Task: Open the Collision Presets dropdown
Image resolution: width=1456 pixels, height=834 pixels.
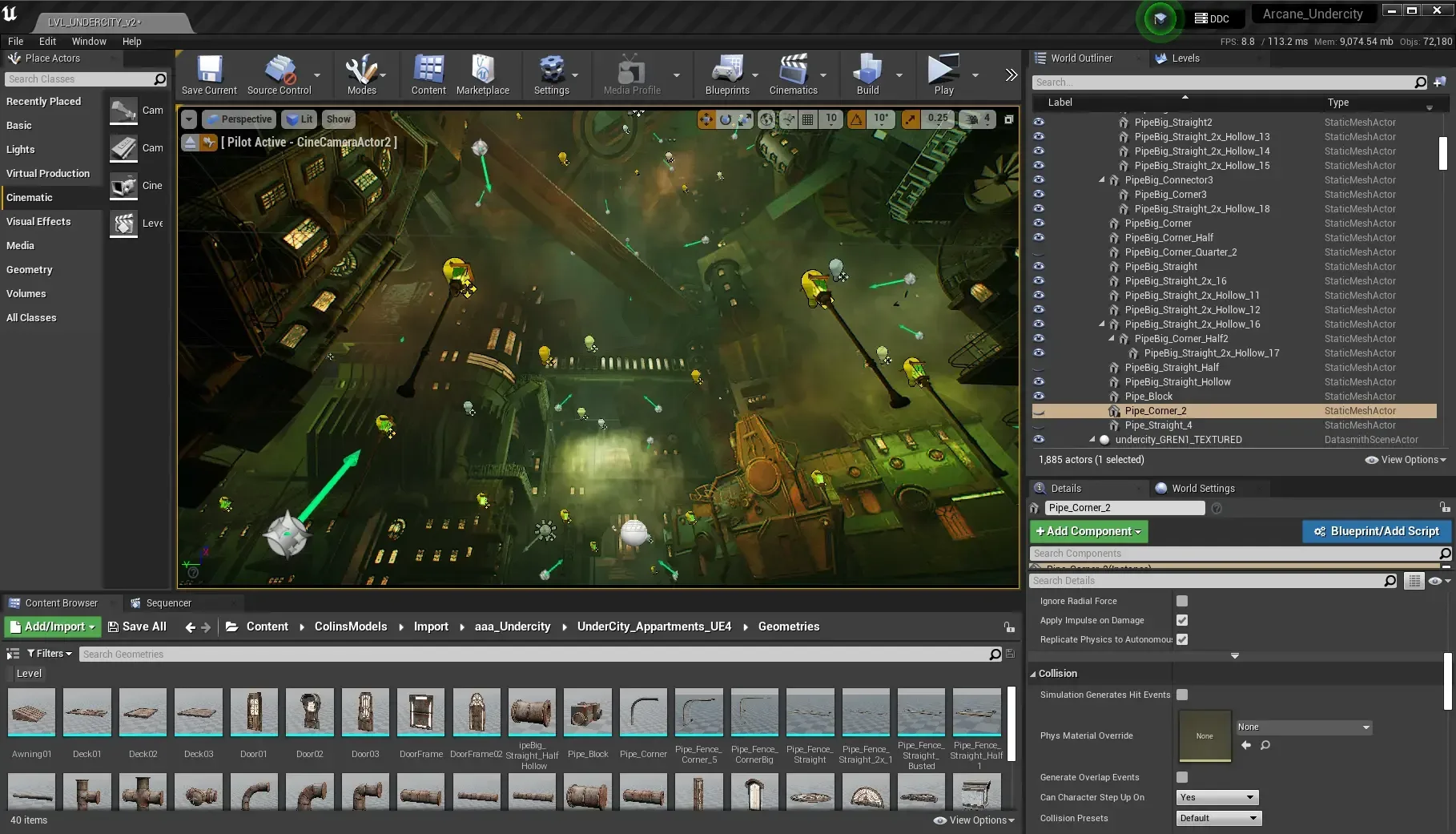Action: pos(1218,818)
